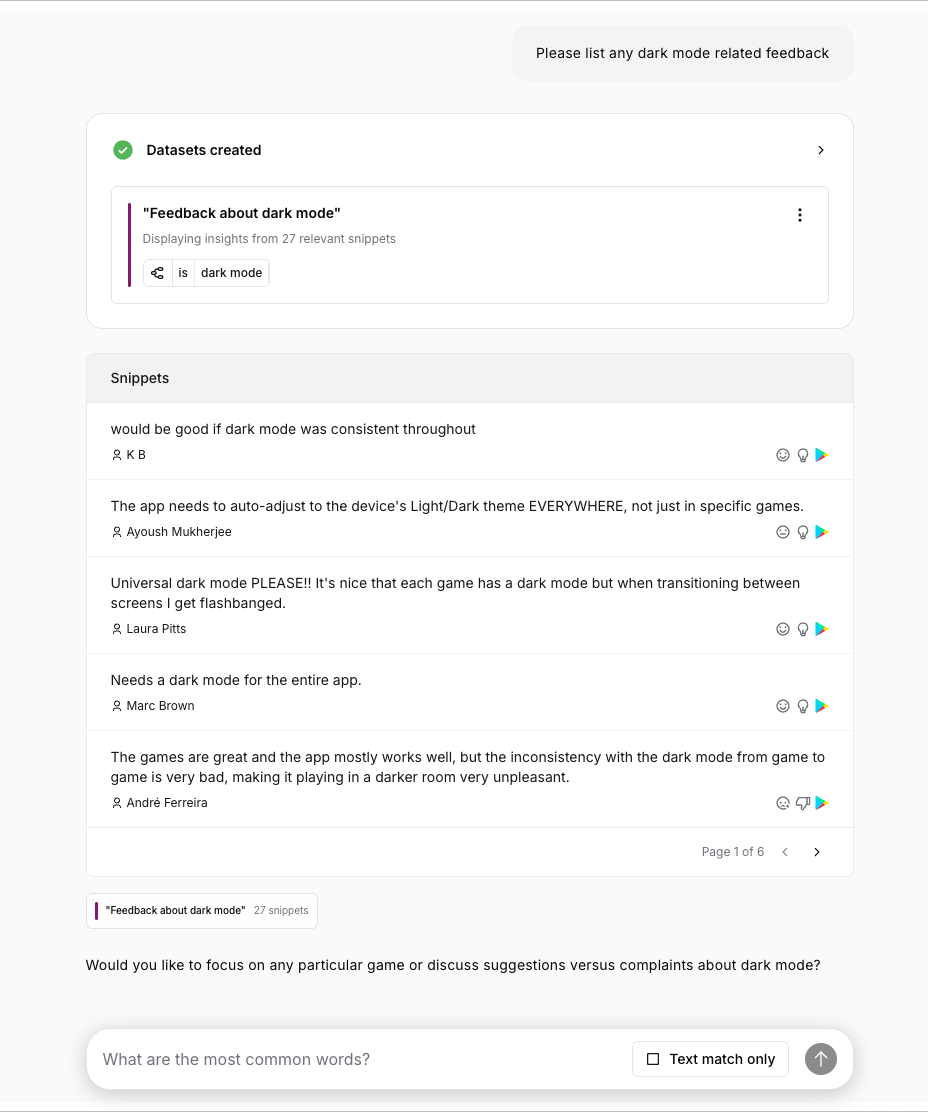Click the dark mode filter value chip

(231, 272)
